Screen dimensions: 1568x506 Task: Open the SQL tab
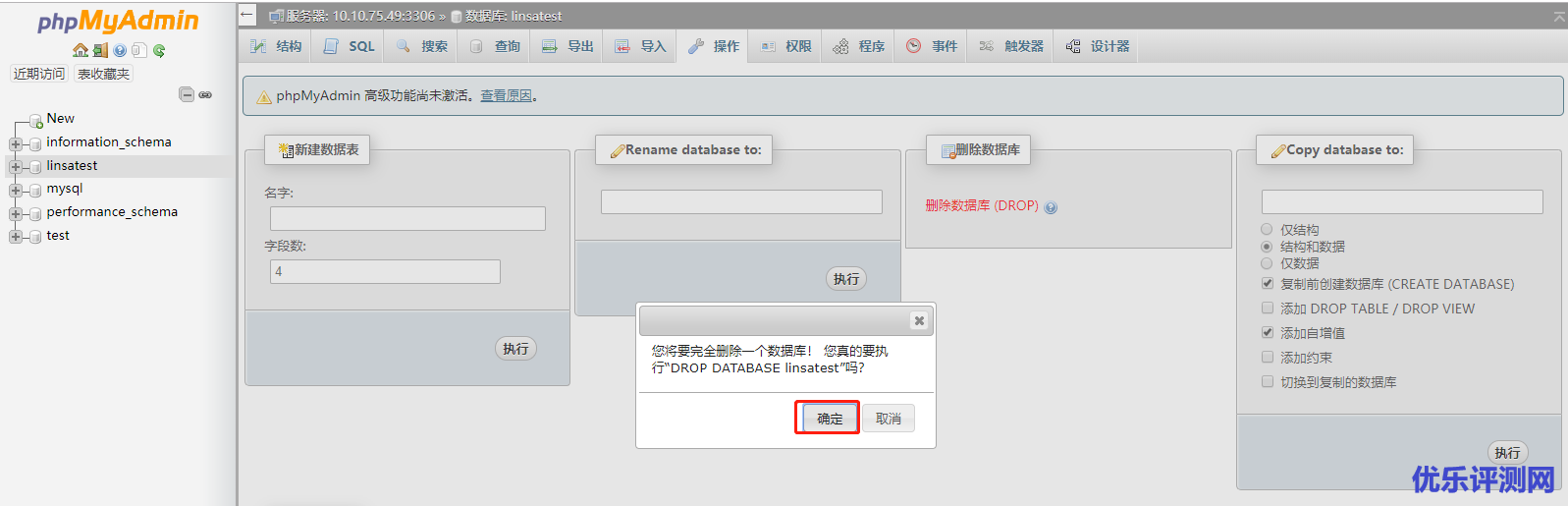tap(350, 46)
